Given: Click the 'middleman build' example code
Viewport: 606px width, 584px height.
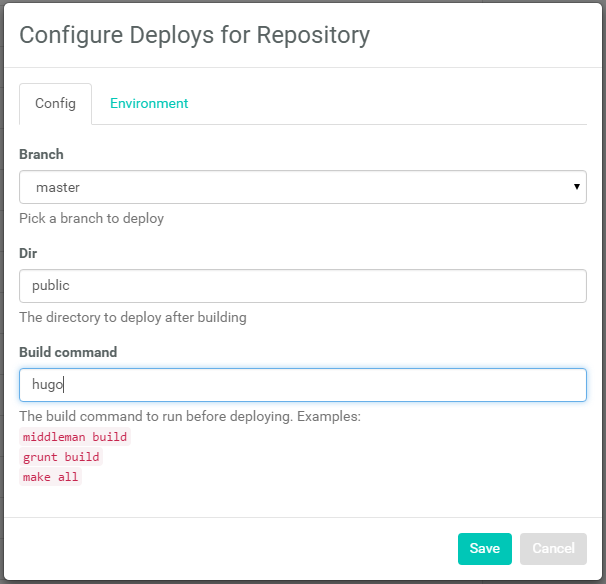Looking at the screenshot, I should 75,437.
